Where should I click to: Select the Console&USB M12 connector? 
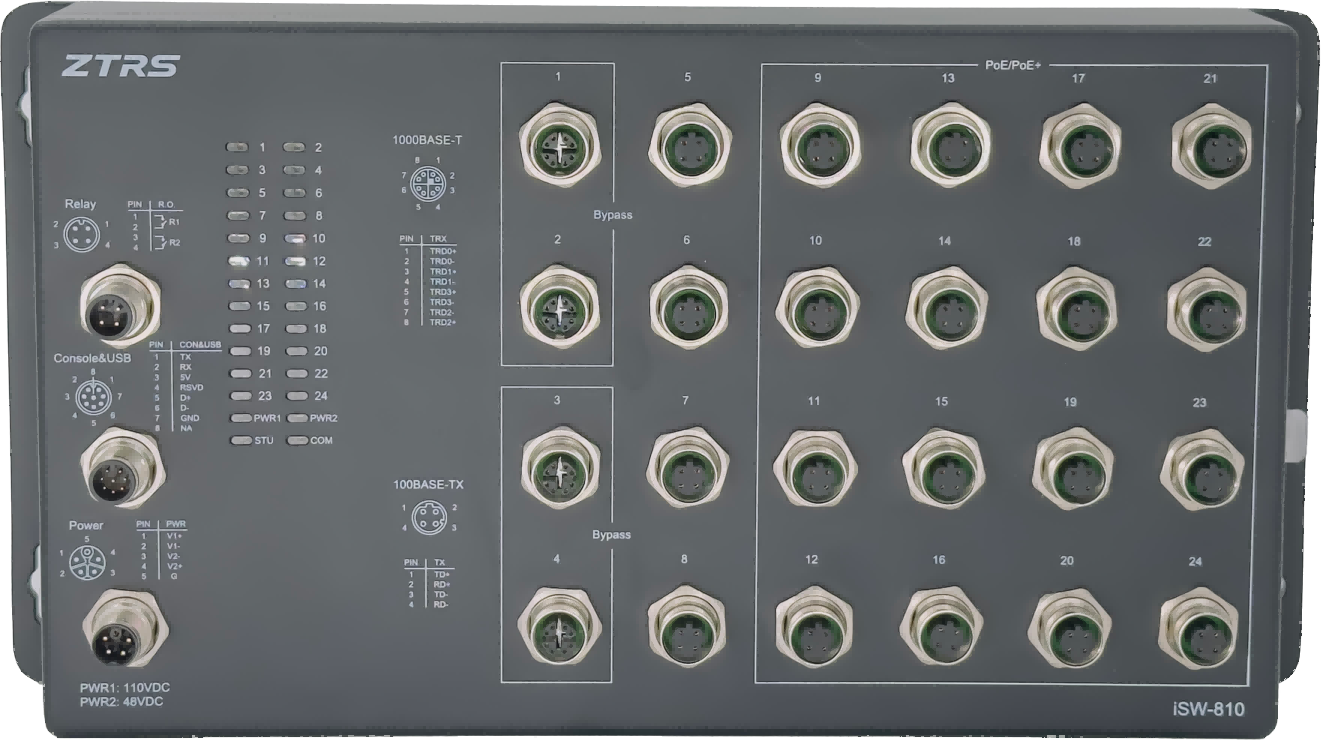(121, 469)
